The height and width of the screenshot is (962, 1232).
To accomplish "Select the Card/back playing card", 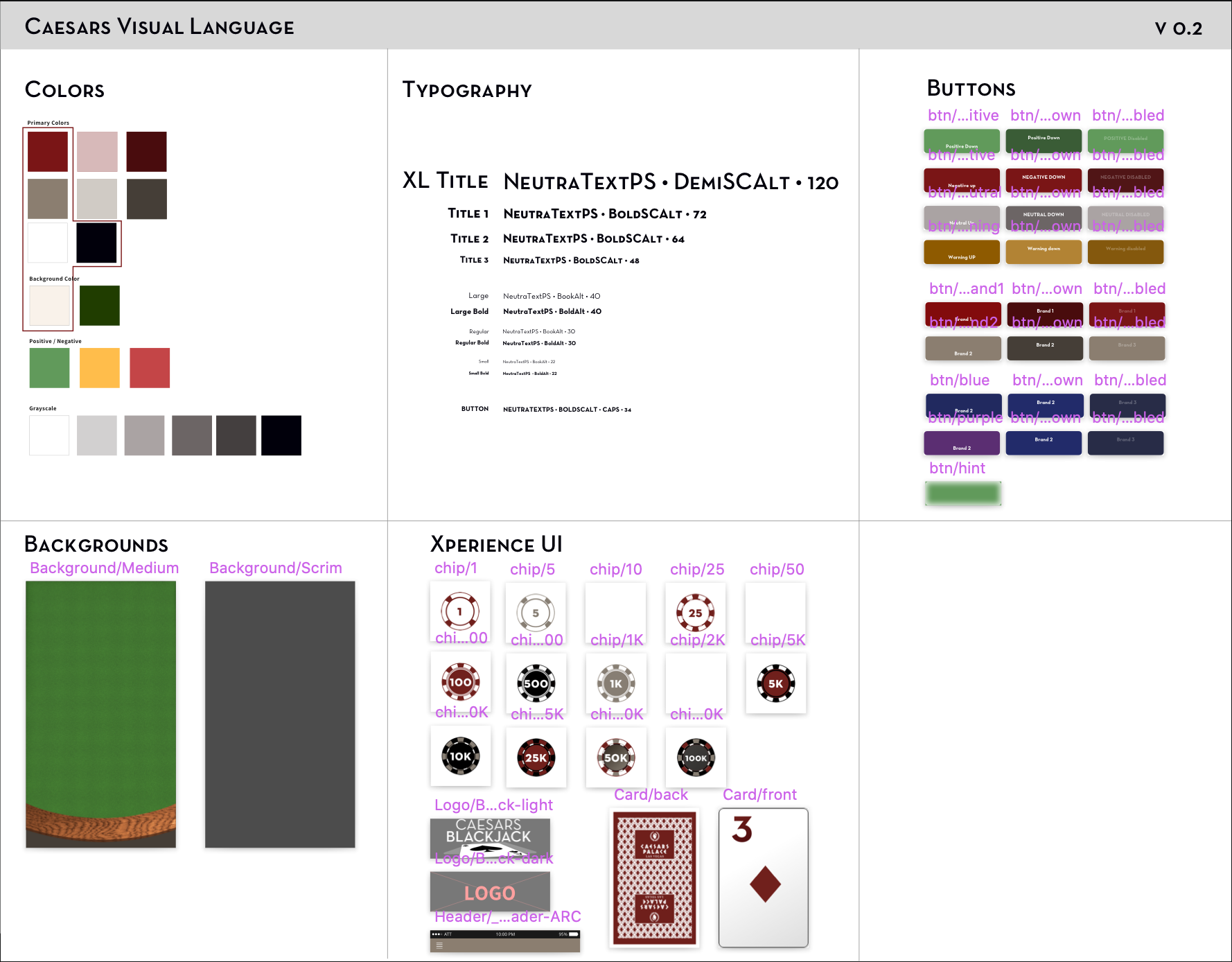I will 655,879.
